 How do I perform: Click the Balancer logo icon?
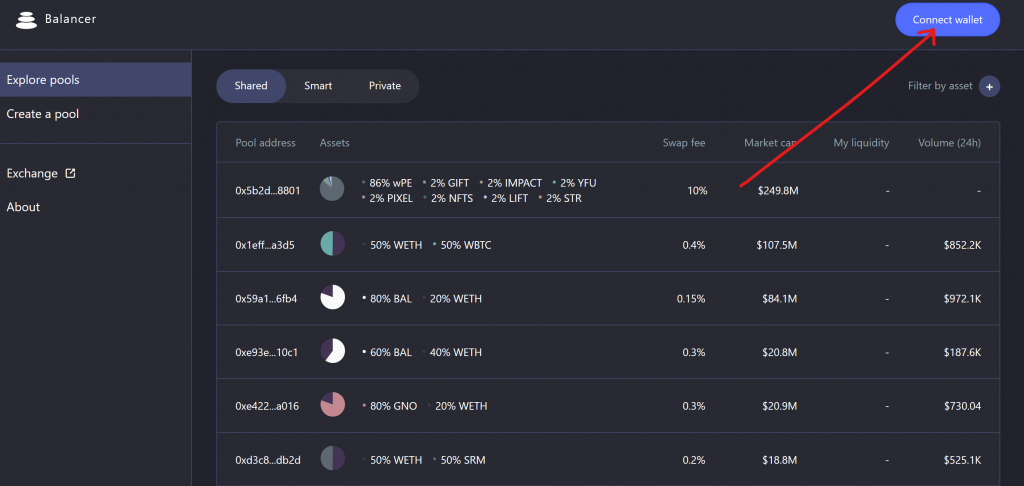(27, 20)
